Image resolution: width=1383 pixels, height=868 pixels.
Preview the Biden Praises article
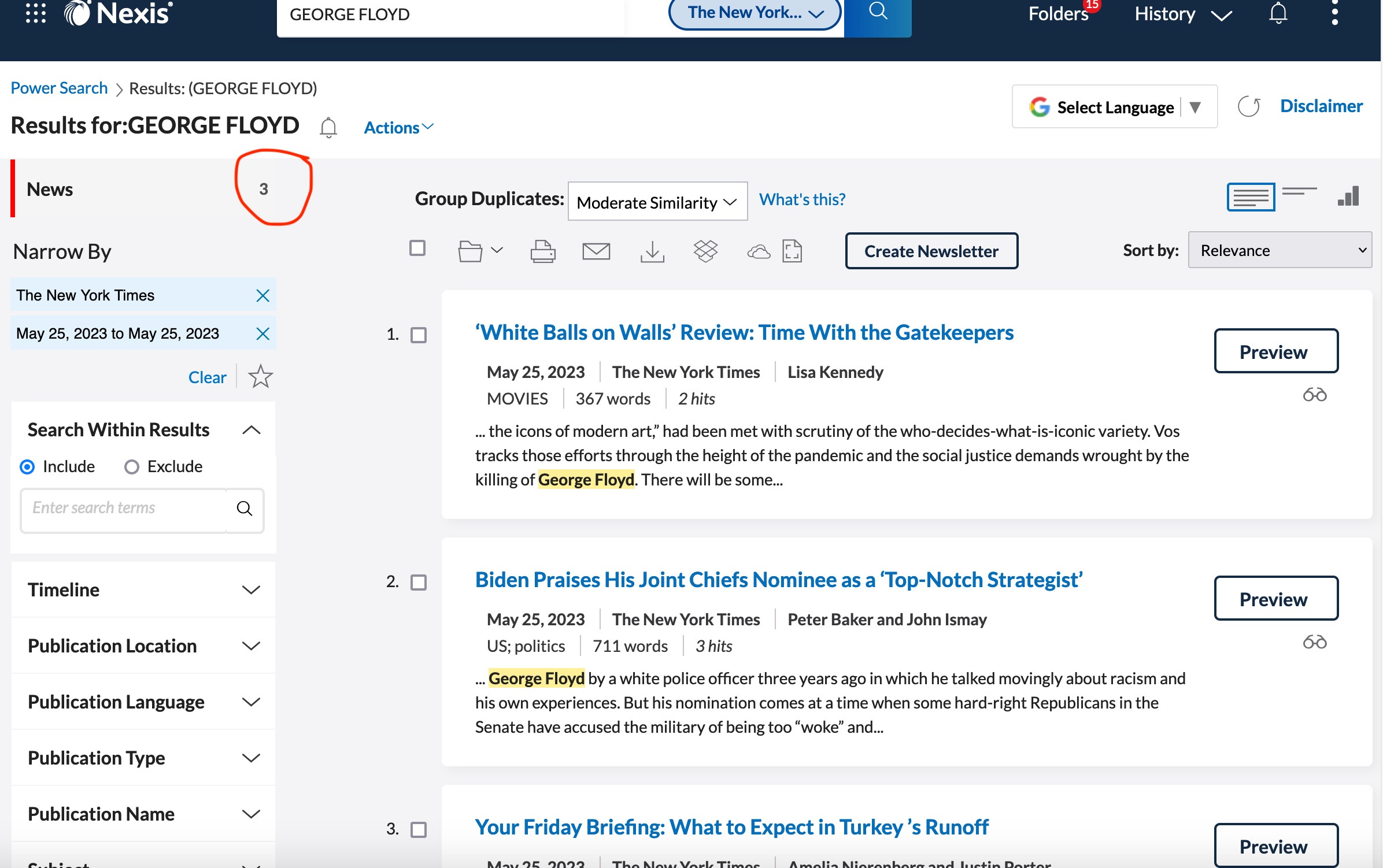click(1276, 599)
